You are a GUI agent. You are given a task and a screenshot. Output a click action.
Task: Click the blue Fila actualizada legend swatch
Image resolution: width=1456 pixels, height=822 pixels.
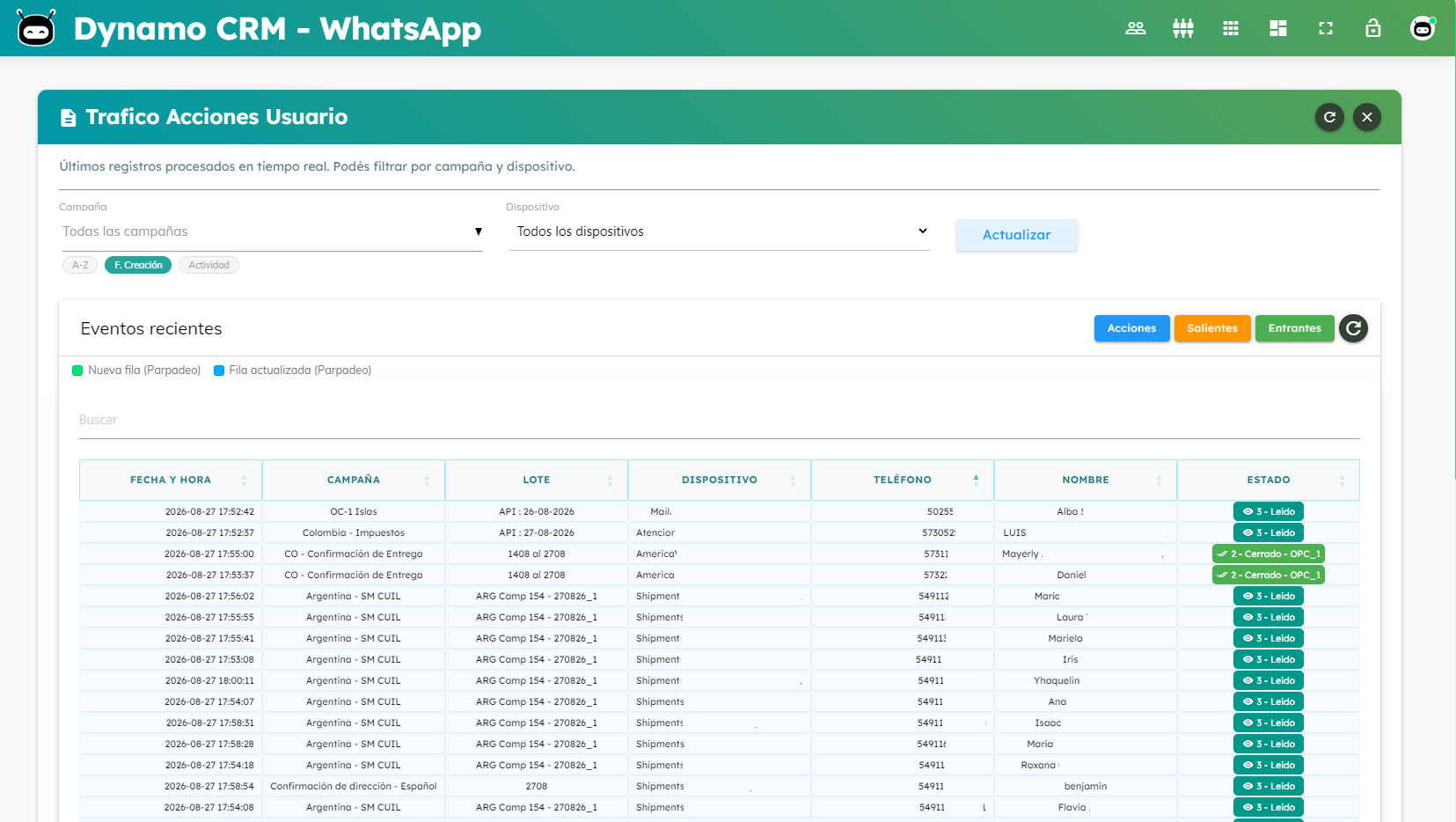pyautogui.click(x=219, y=371)
